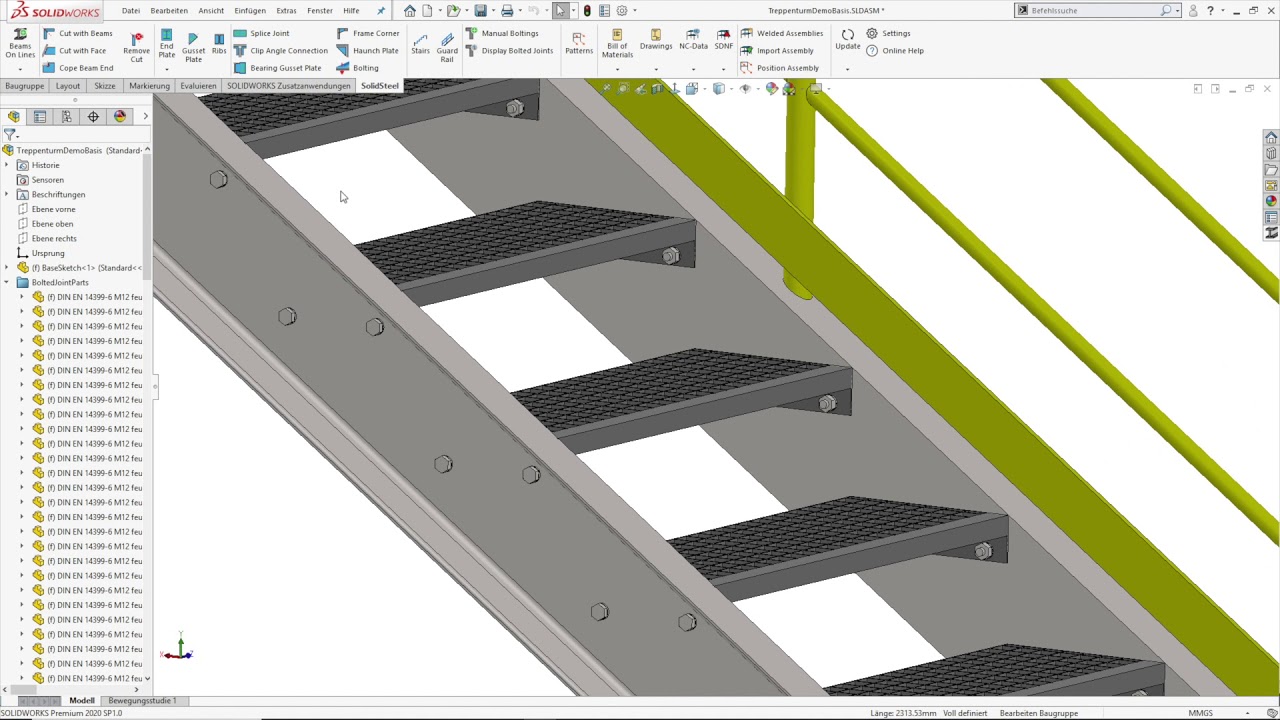1280x720 pixels.
Task: Select the Ebene vorne plane
Action: 46,209
